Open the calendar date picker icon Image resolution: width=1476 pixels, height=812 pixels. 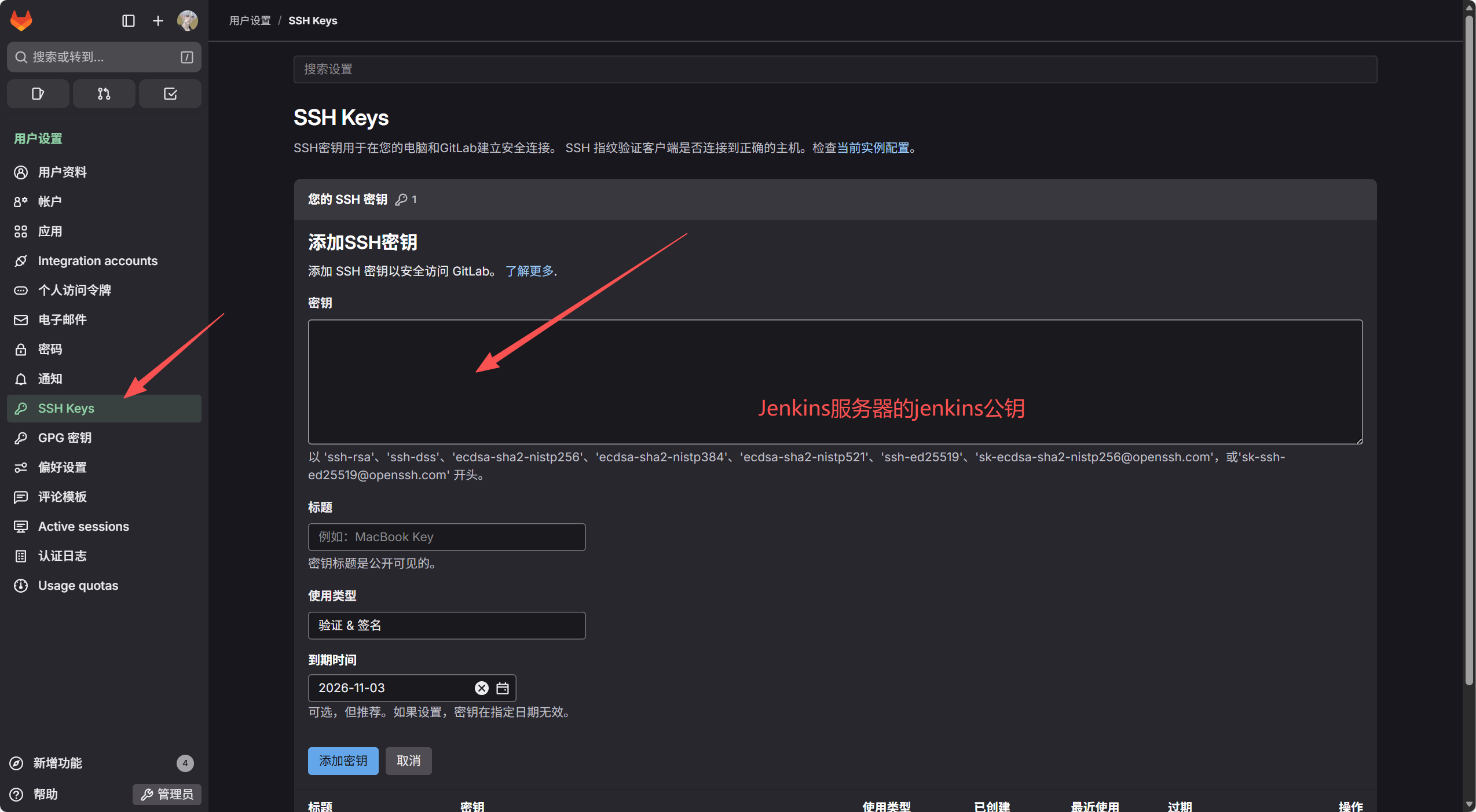pyautogui.click(x=503, y=688)
